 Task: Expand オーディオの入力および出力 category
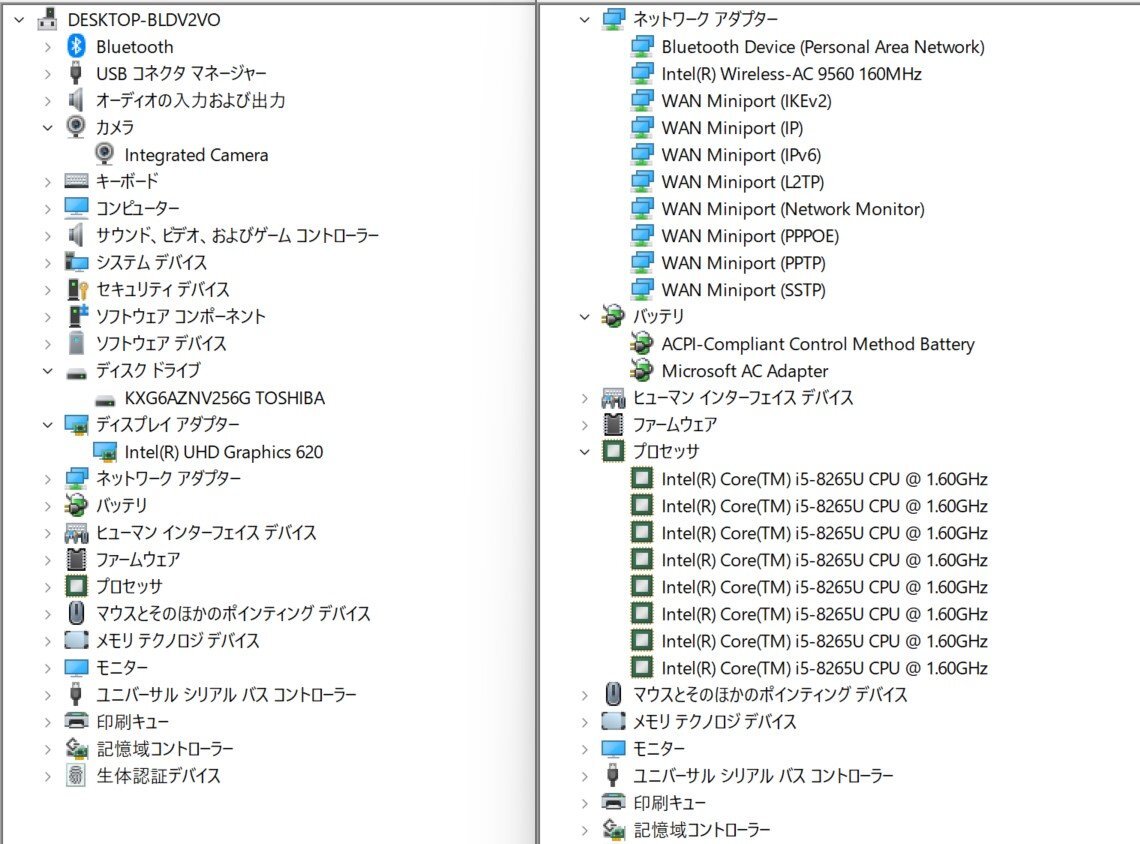pyautogui.click(x=47, y=101)
